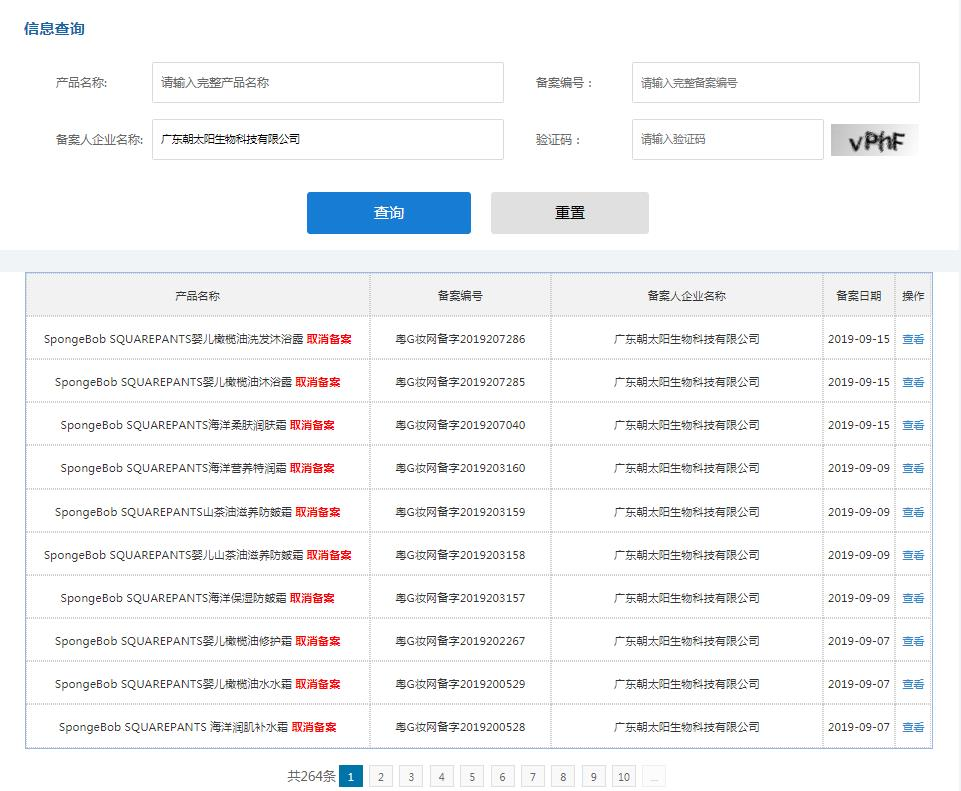View record 2019203158 details
This screenshot has height=791, width=961.
[912, 555]
